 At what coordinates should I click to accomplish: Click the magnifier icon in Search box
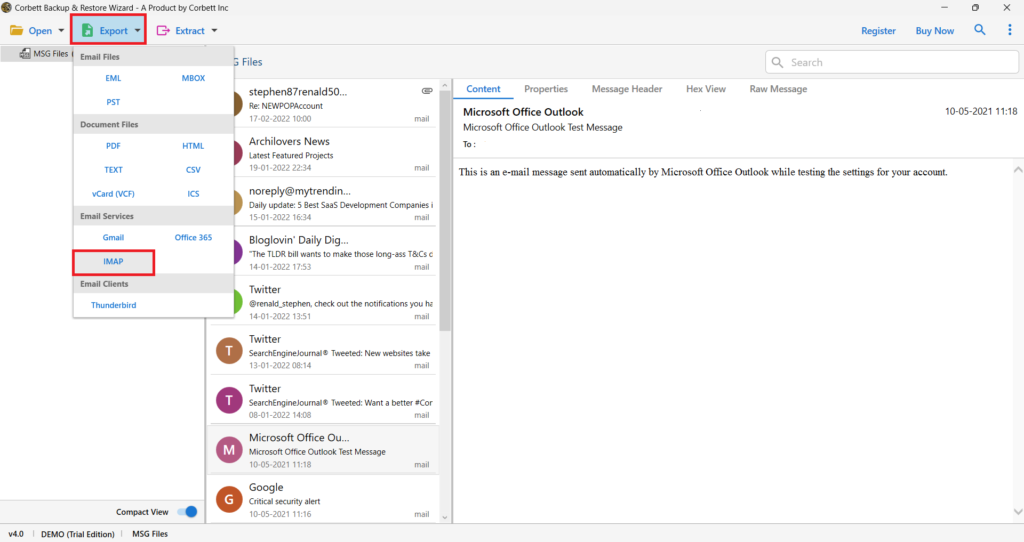(x=777, y=62)
